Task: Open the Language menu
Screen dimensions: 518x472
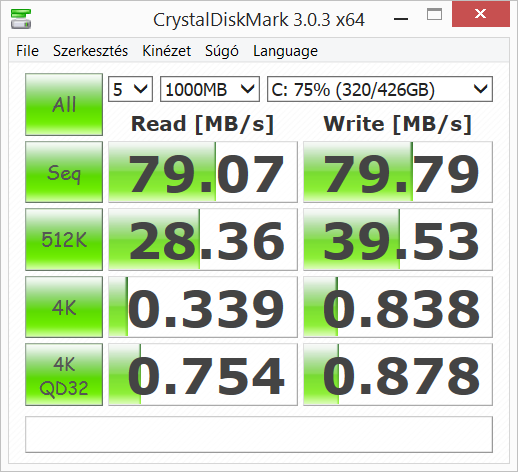Action: tap(285, 51)
